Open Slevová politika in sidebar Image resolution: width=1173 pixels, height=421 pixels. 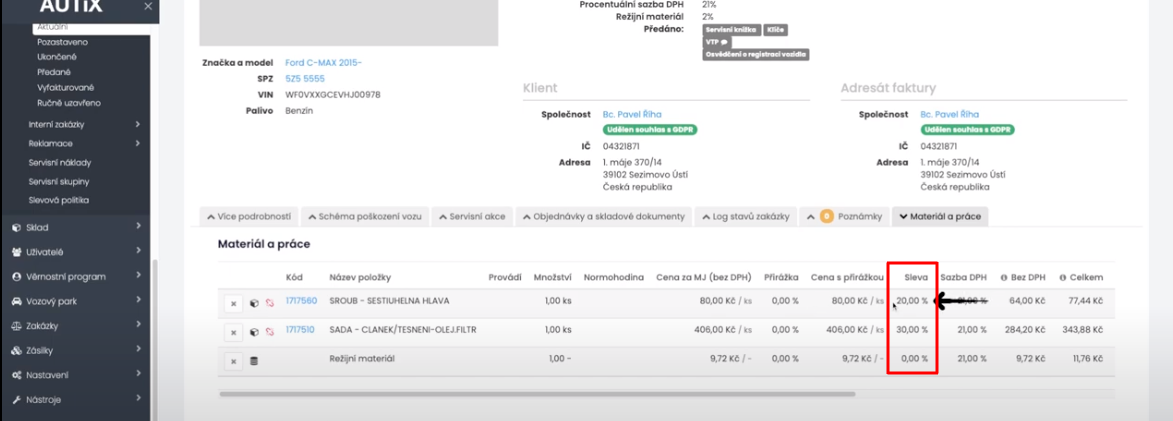point(59,200)
